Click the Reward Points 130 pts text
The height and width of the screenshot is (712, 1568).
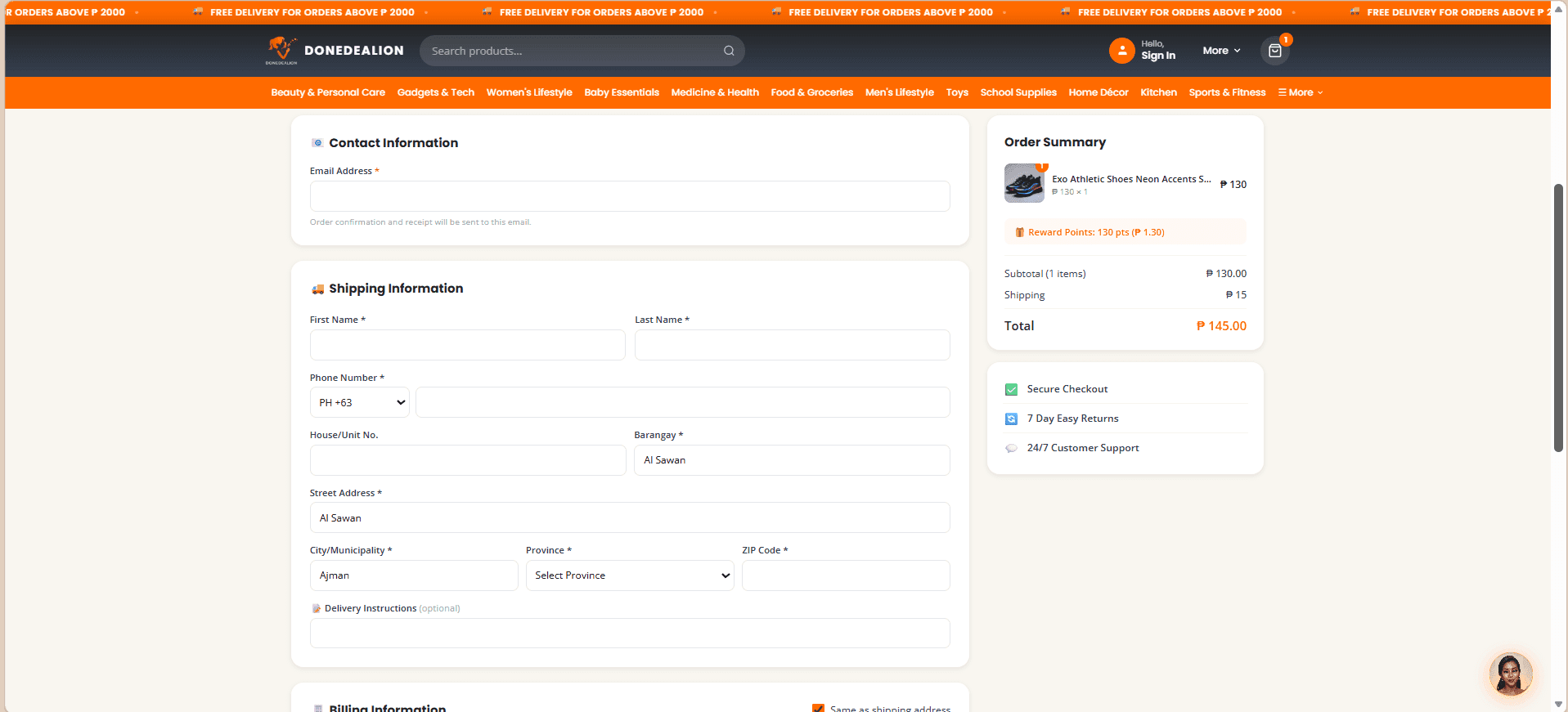[1096, 232]
